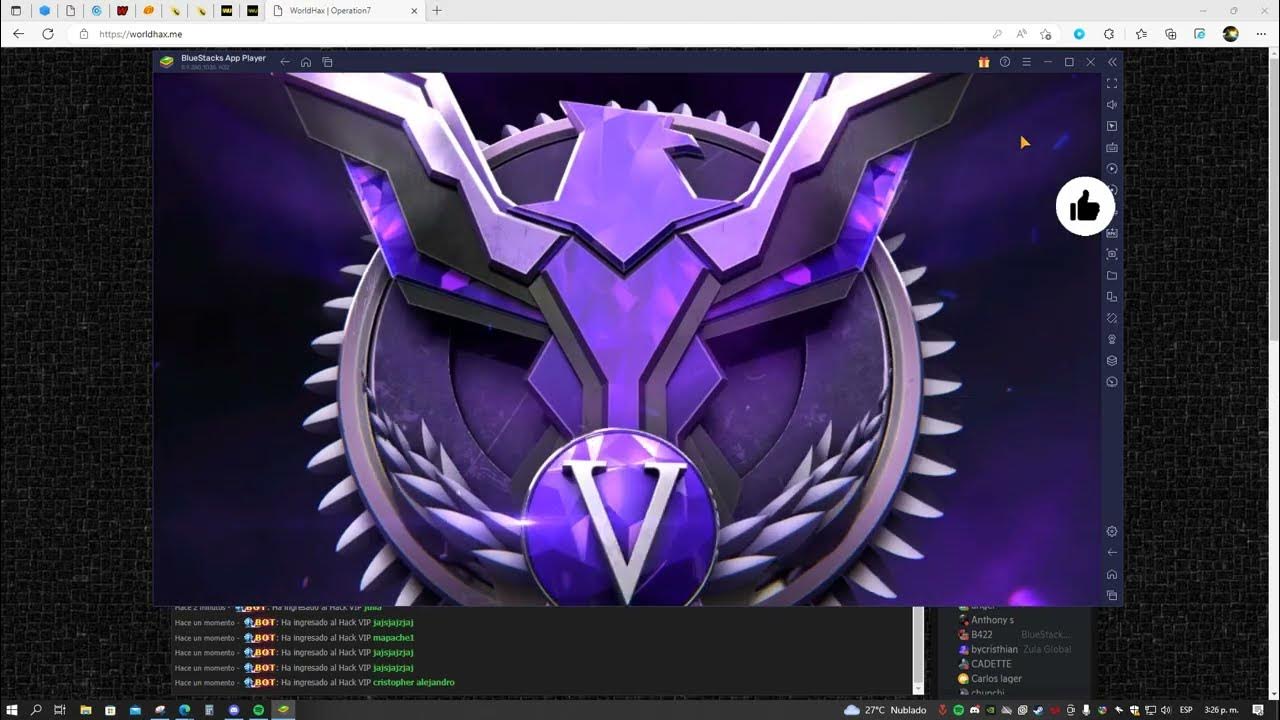Click the chat log vertical scrollbar

pyautogui.click(x=918, y=650)
